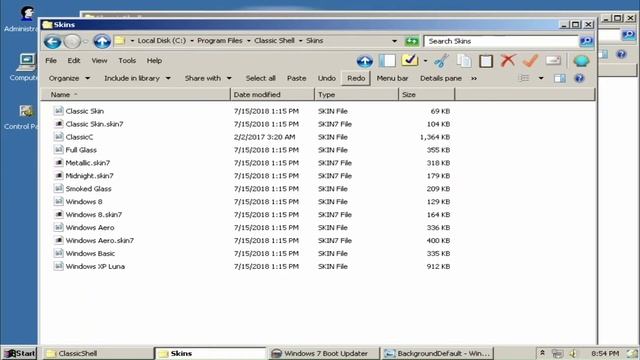640x360 pixels.
Task: Open Classic Shell settings shell icon
Action: point(581,61)
